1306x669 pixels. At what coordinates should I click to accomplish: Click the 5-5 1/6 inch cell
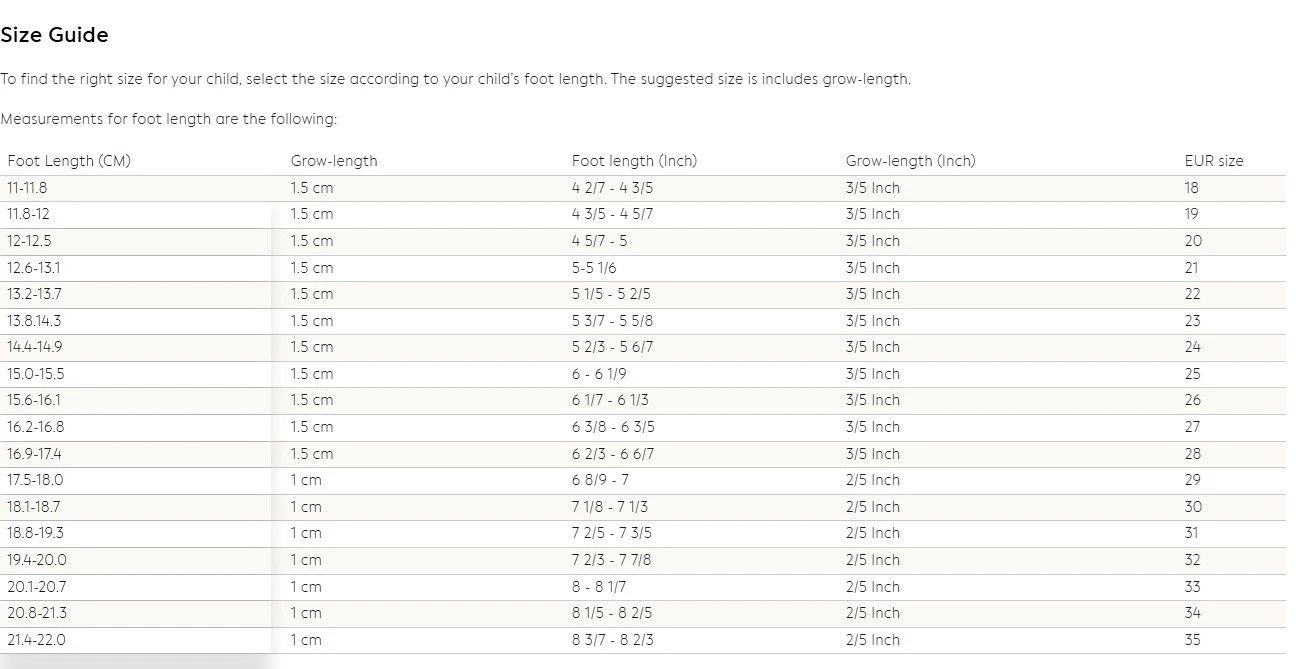click(594, 268)
